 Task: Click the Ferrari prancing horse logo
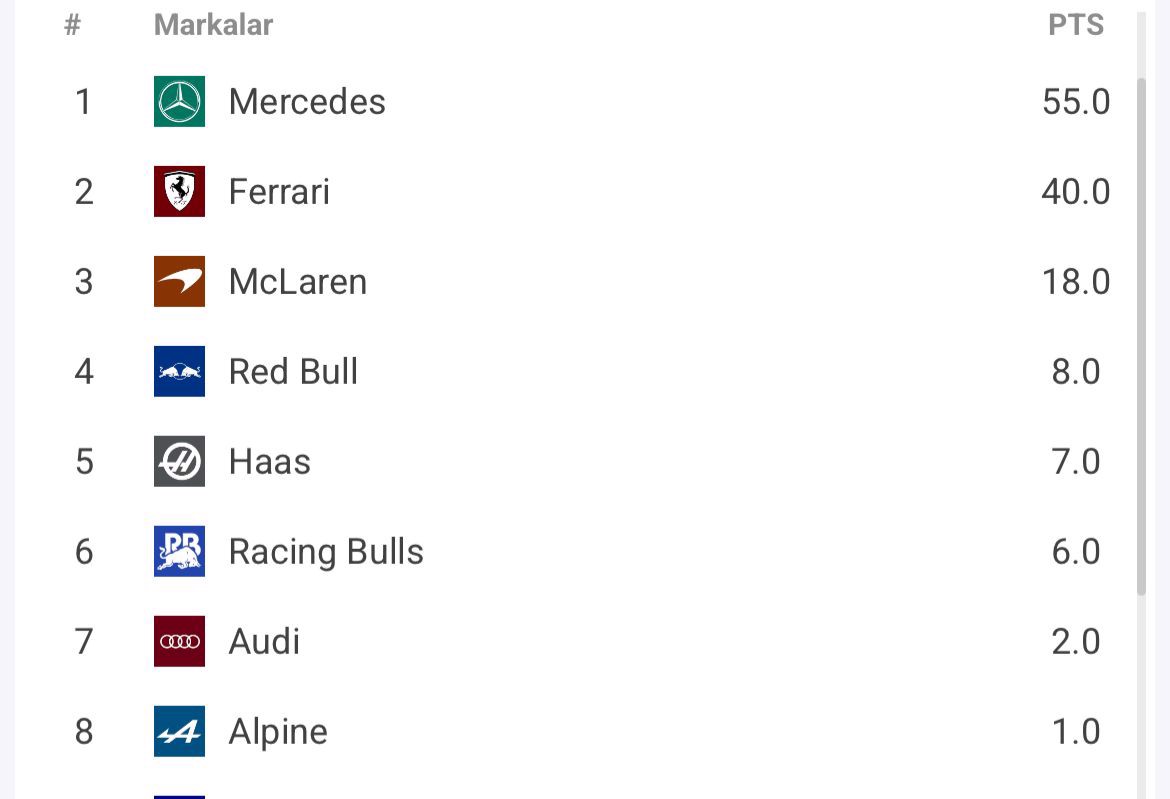[x=179, y=192]
